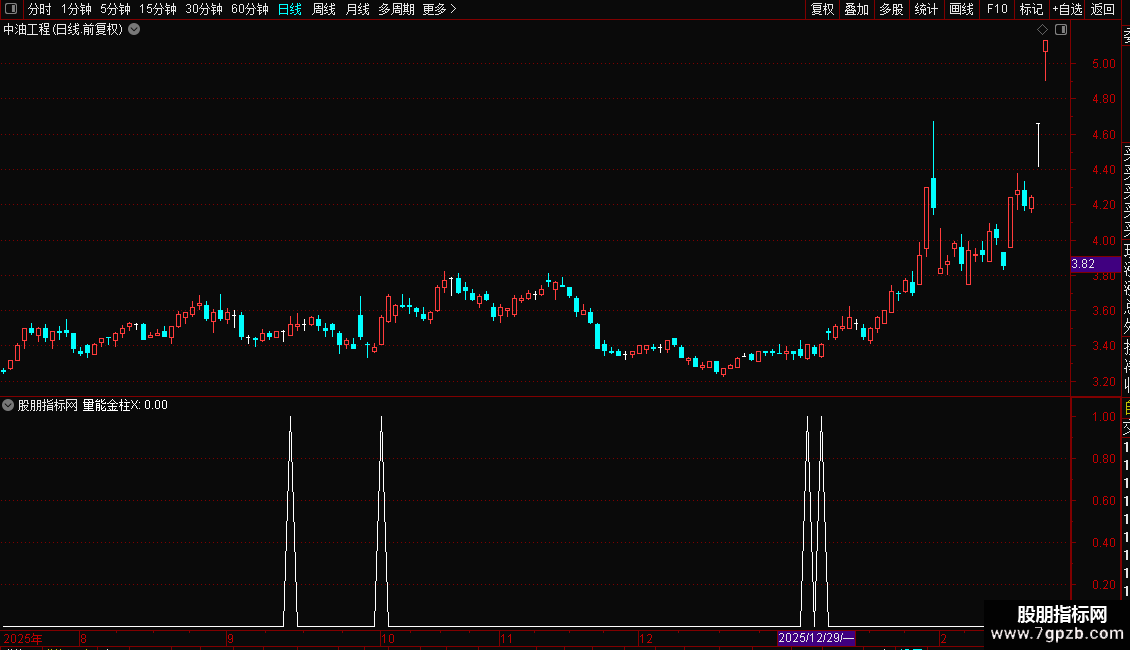
Task: Click the 0.20 indicator axis label
Action: click(x=1103, y=584)
